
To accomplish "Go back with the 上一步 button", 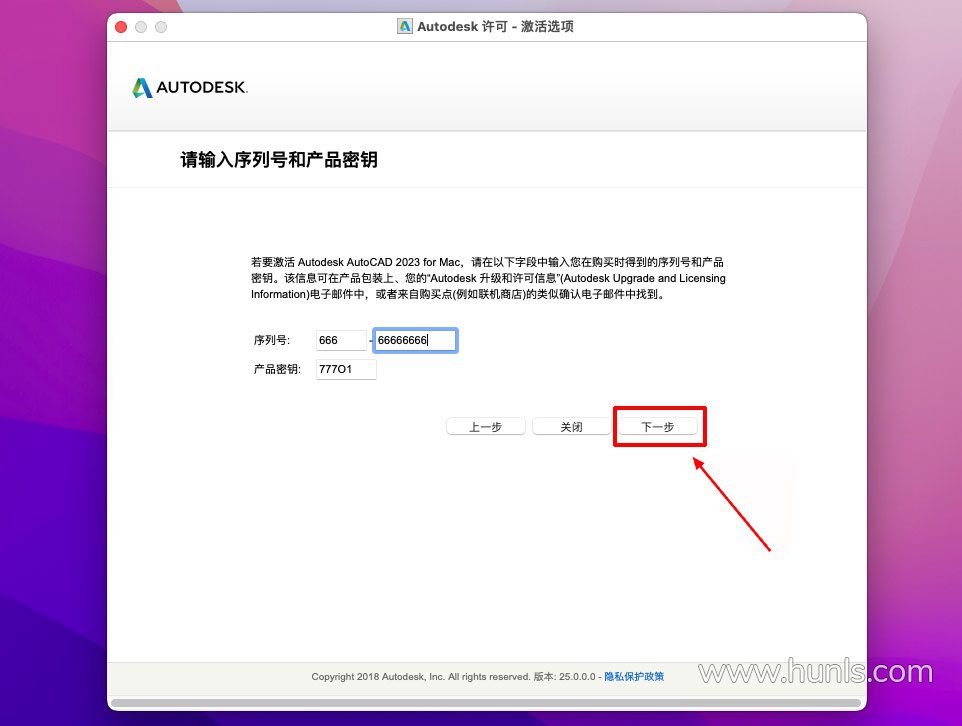I will tap(485, 427).
